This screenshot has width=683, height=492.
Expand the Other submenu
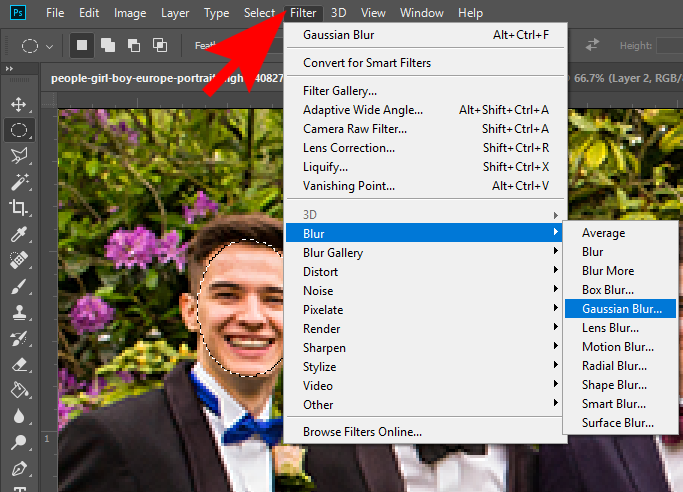424,405
